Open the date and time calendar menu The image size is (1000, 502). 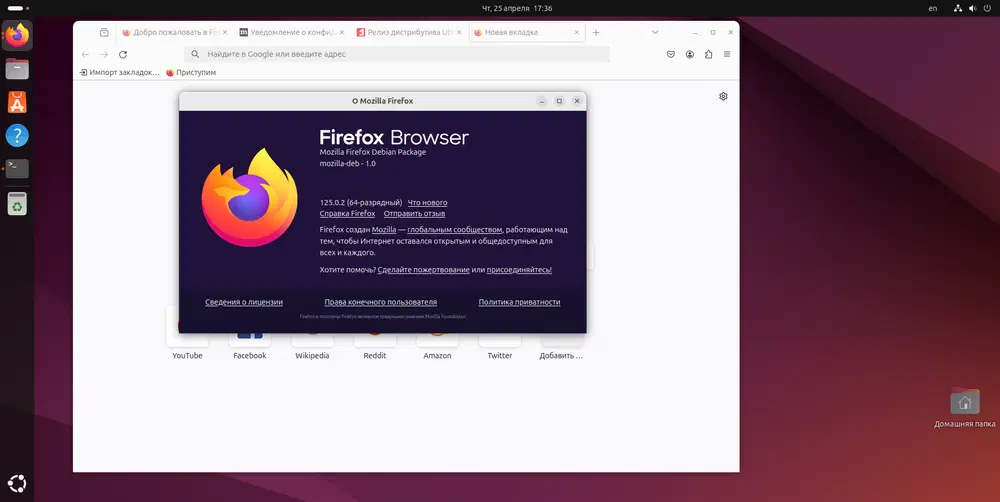tap(517, 8)
